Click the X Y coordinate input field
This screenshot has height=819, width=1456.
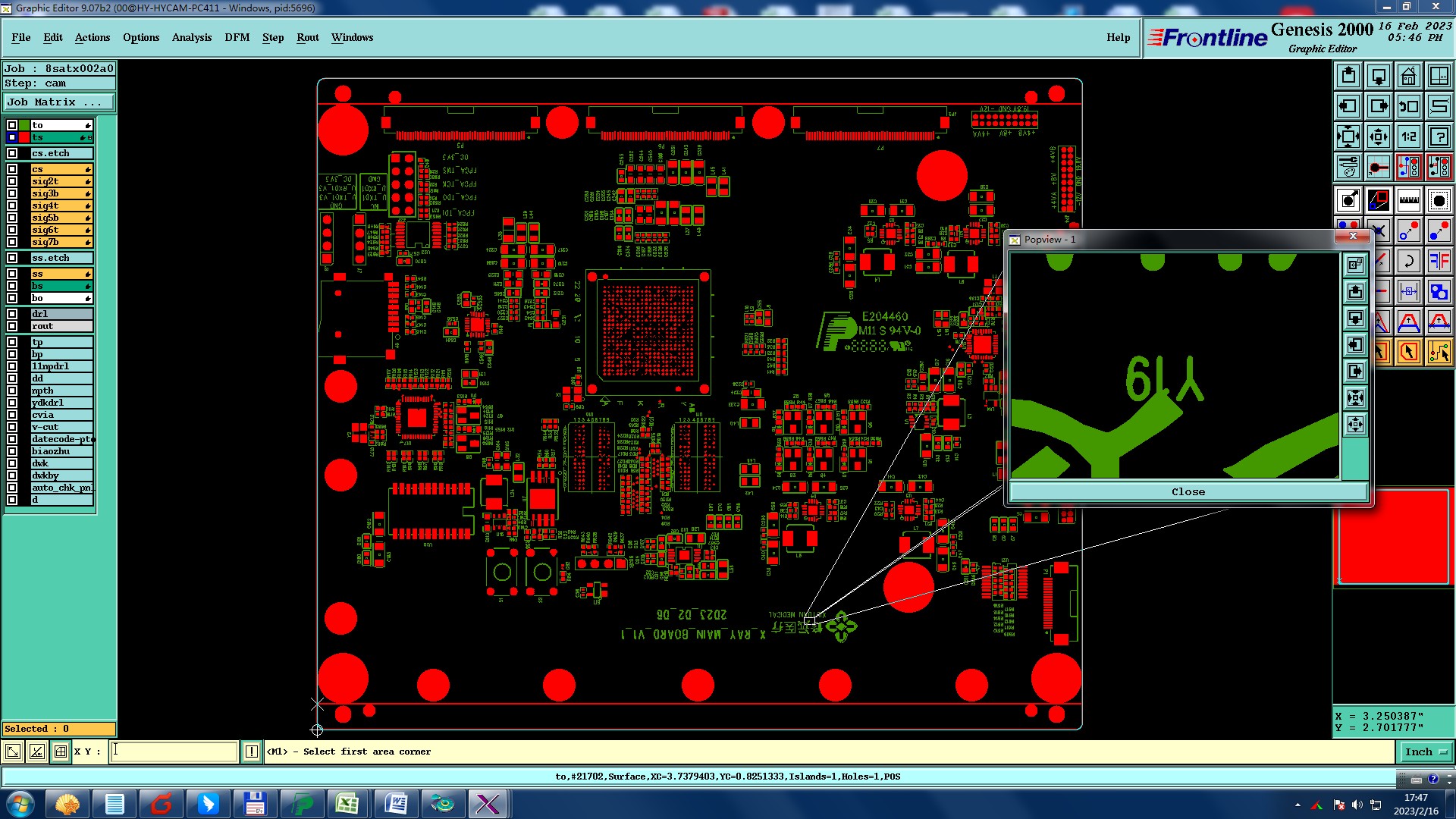tap(174, 752)
